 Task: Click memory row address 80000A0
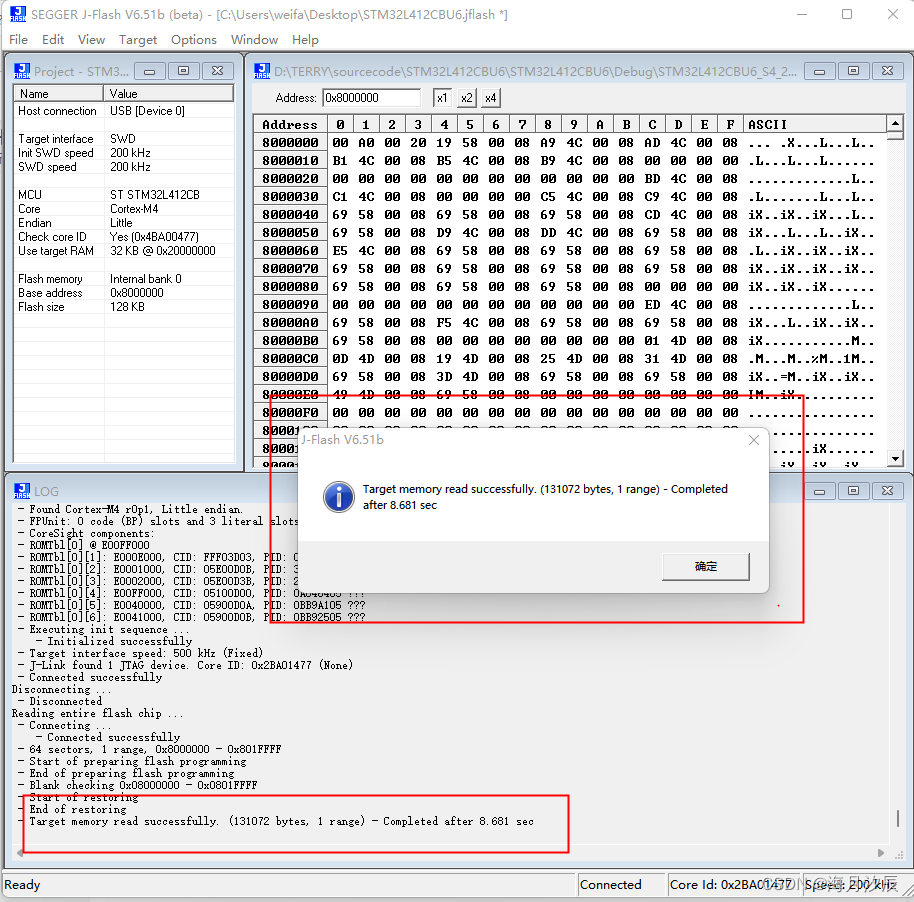pos(290,322)
